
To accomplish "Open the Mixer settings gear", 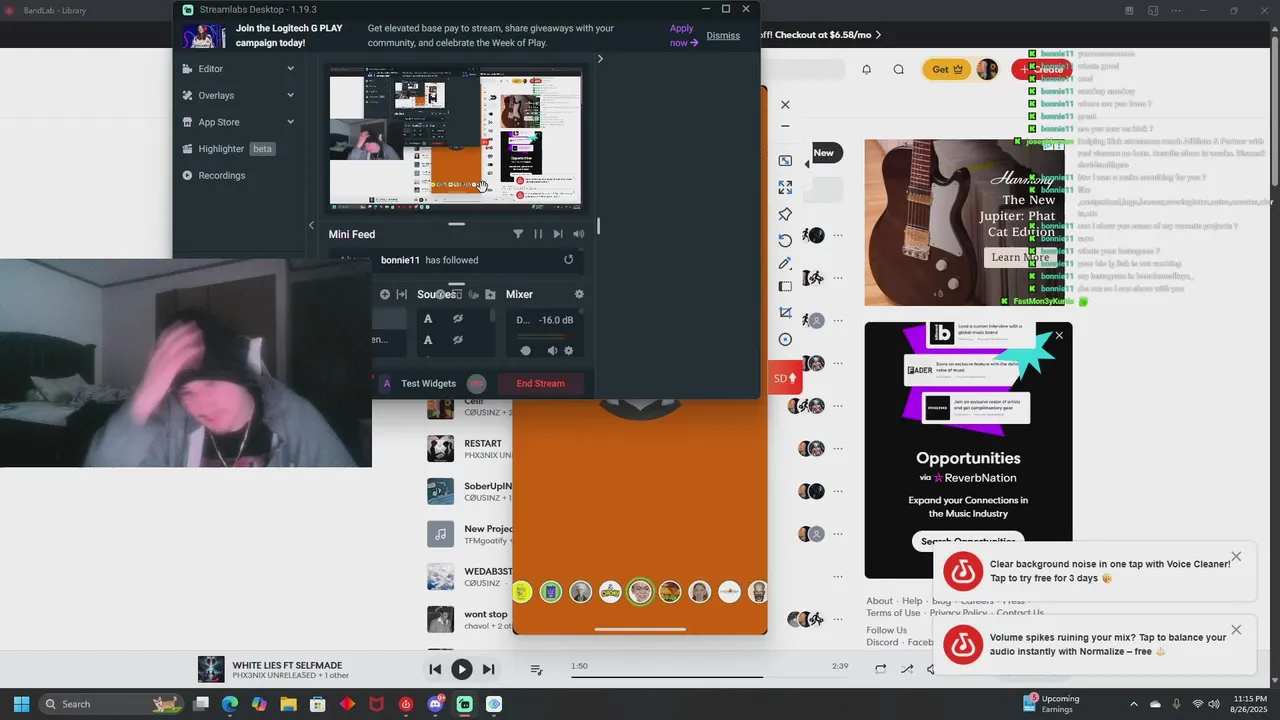I will [x=579, y=294].
